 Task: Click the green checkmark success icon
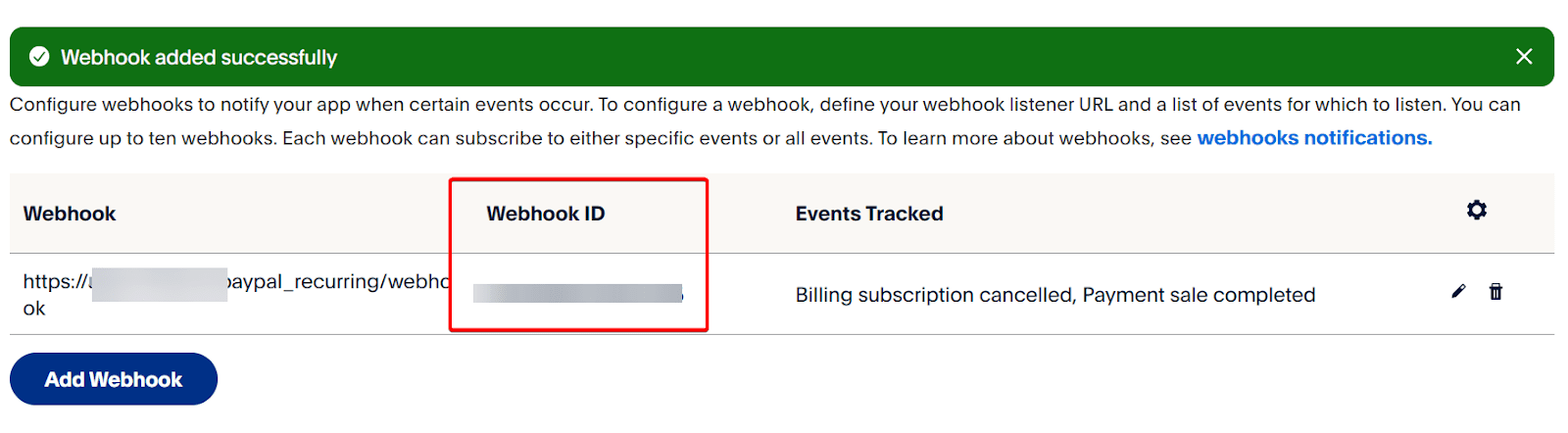39,57
